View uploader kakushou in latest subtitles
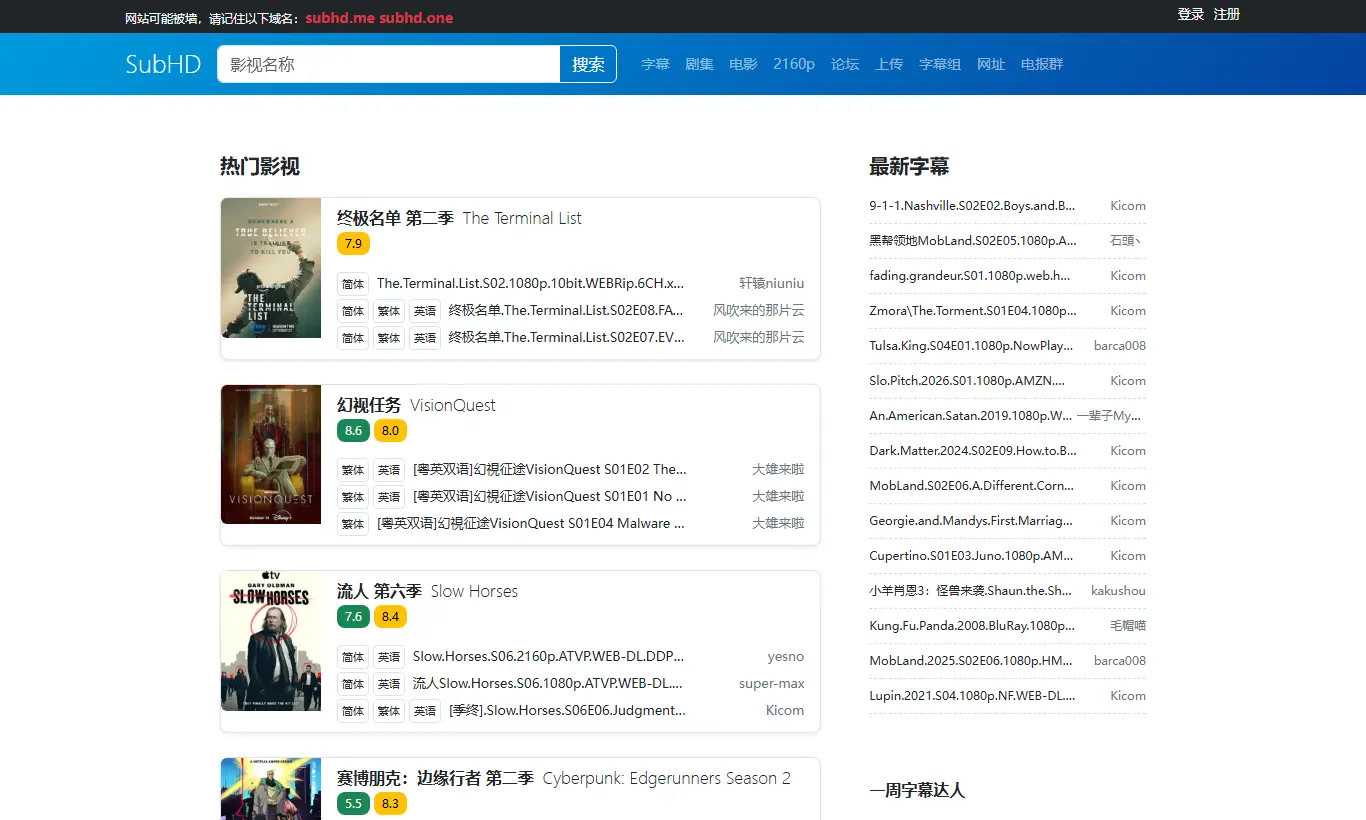 point(1118,591)
